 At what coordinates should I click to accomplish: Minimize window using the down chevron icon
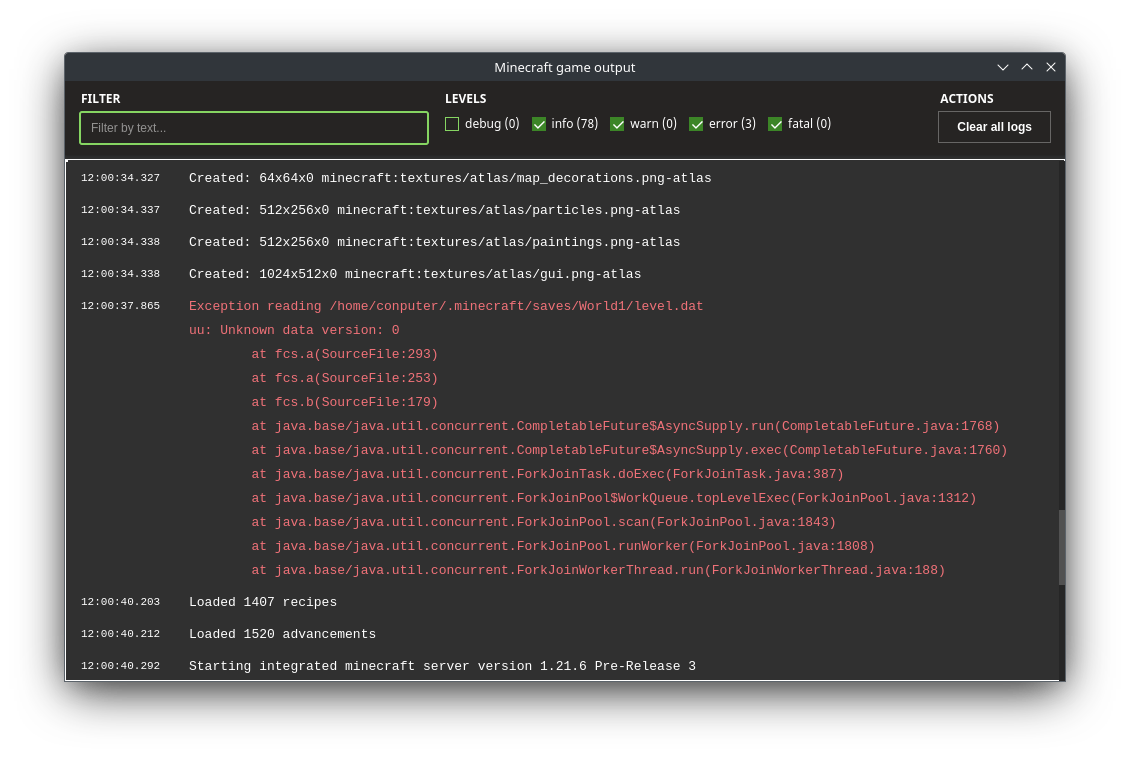click(1003, 67)
